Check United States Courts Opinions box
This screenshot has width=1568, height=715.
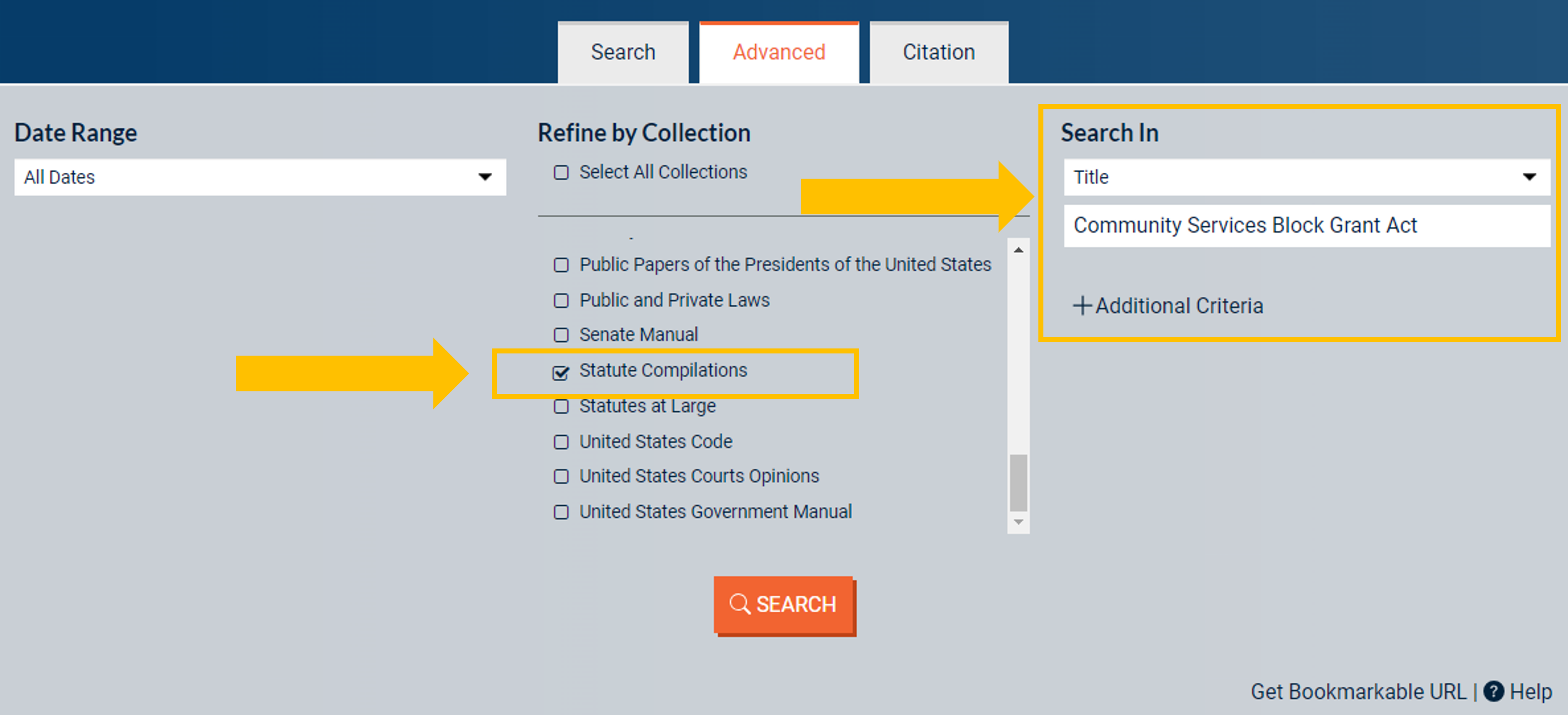(561, 477)
